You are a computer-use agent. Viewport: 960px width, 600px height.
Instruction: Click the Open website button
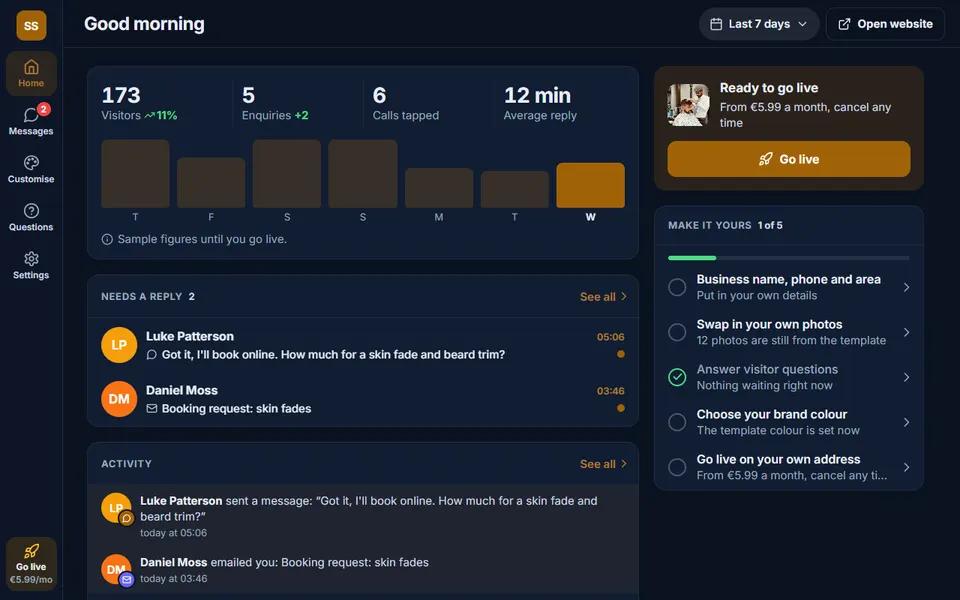point(885,24)
